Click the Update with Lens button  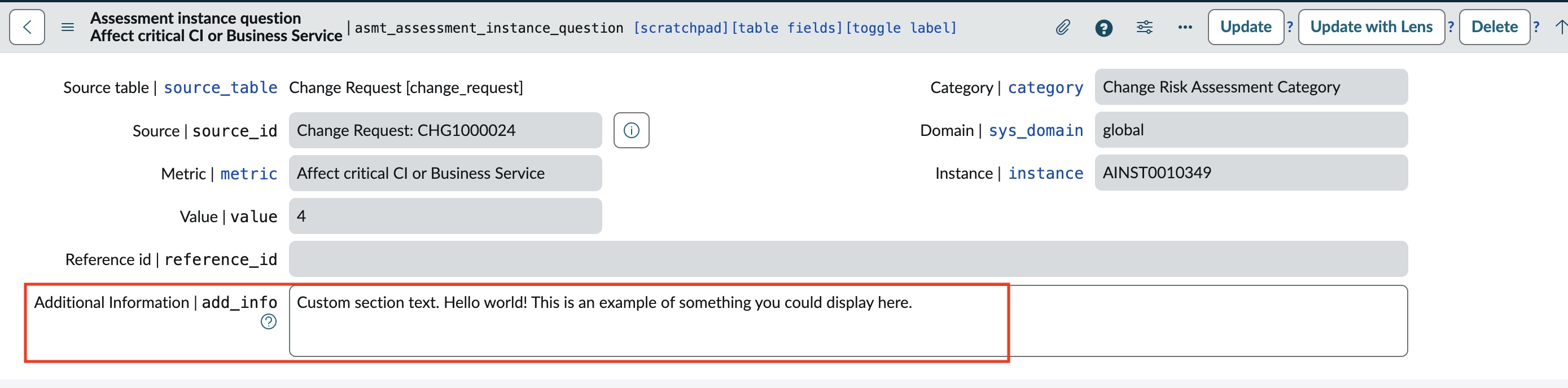click(x=1371, y=28)
